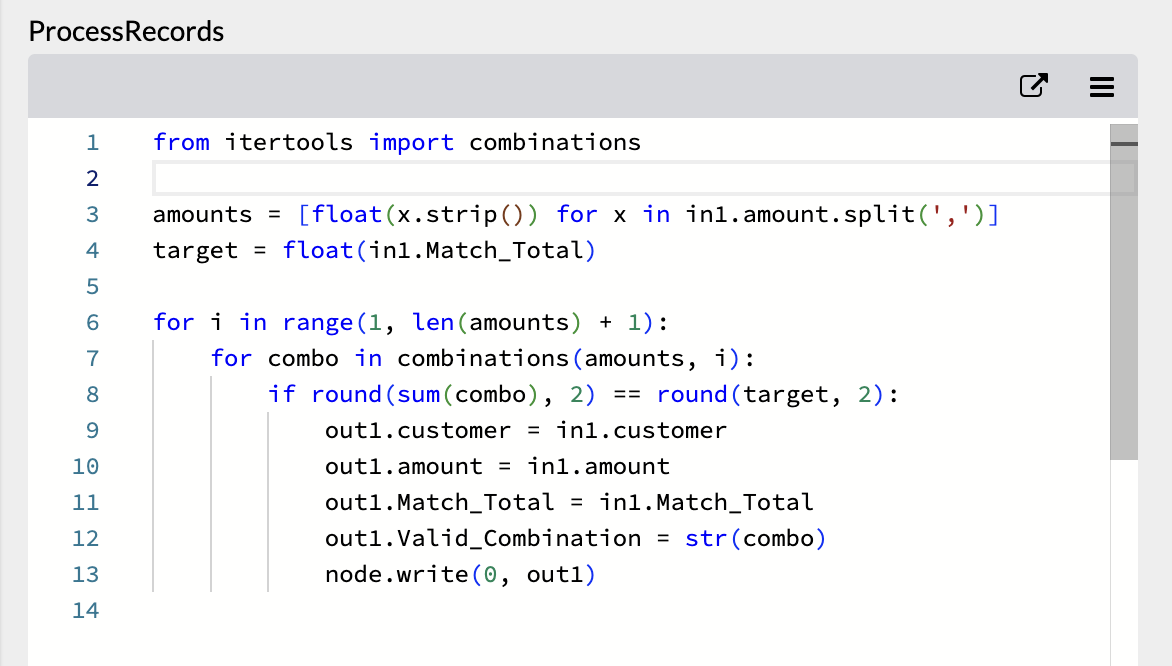The height and width of the screenshot is (666, 1172).
Task: Open the hamburger menu in editor toolbar
Action: 1101,87
